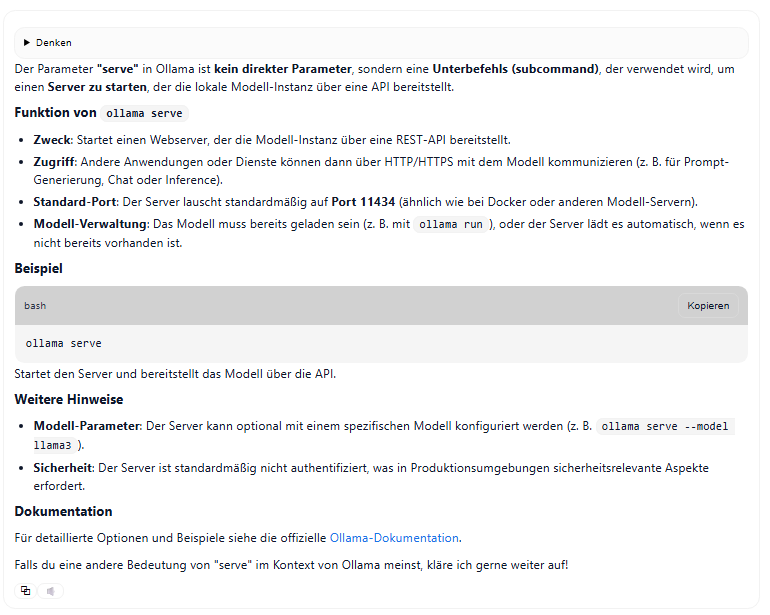The image size is (770, 615).
Task: Click the inline 'ollama run' code snippet
Action: (451, 224)
